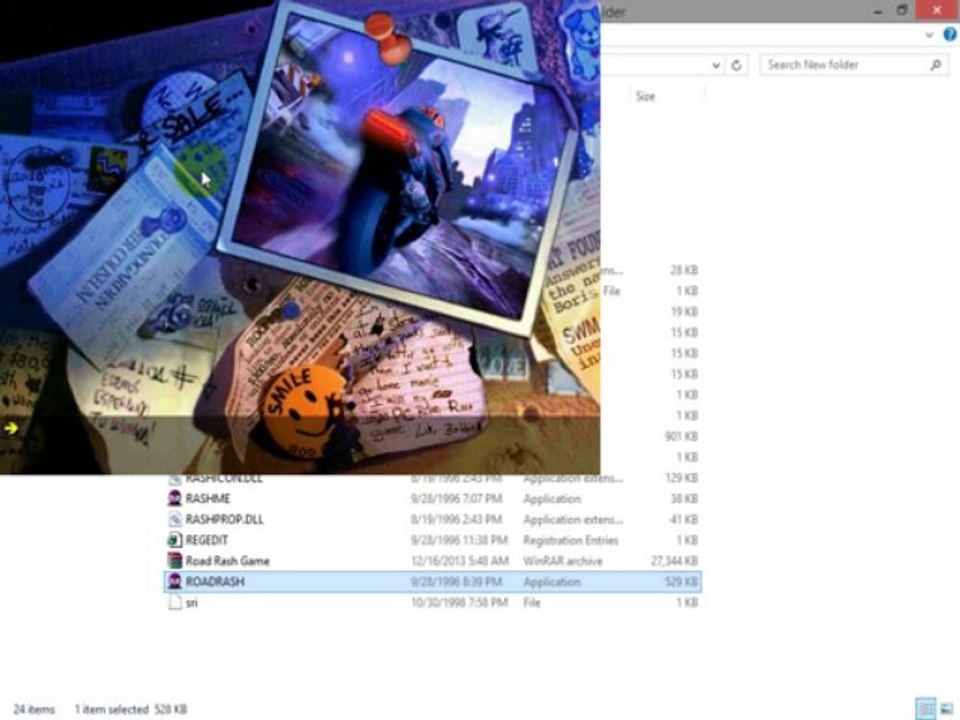Click the blank sri file icon

tap(174, 602)
